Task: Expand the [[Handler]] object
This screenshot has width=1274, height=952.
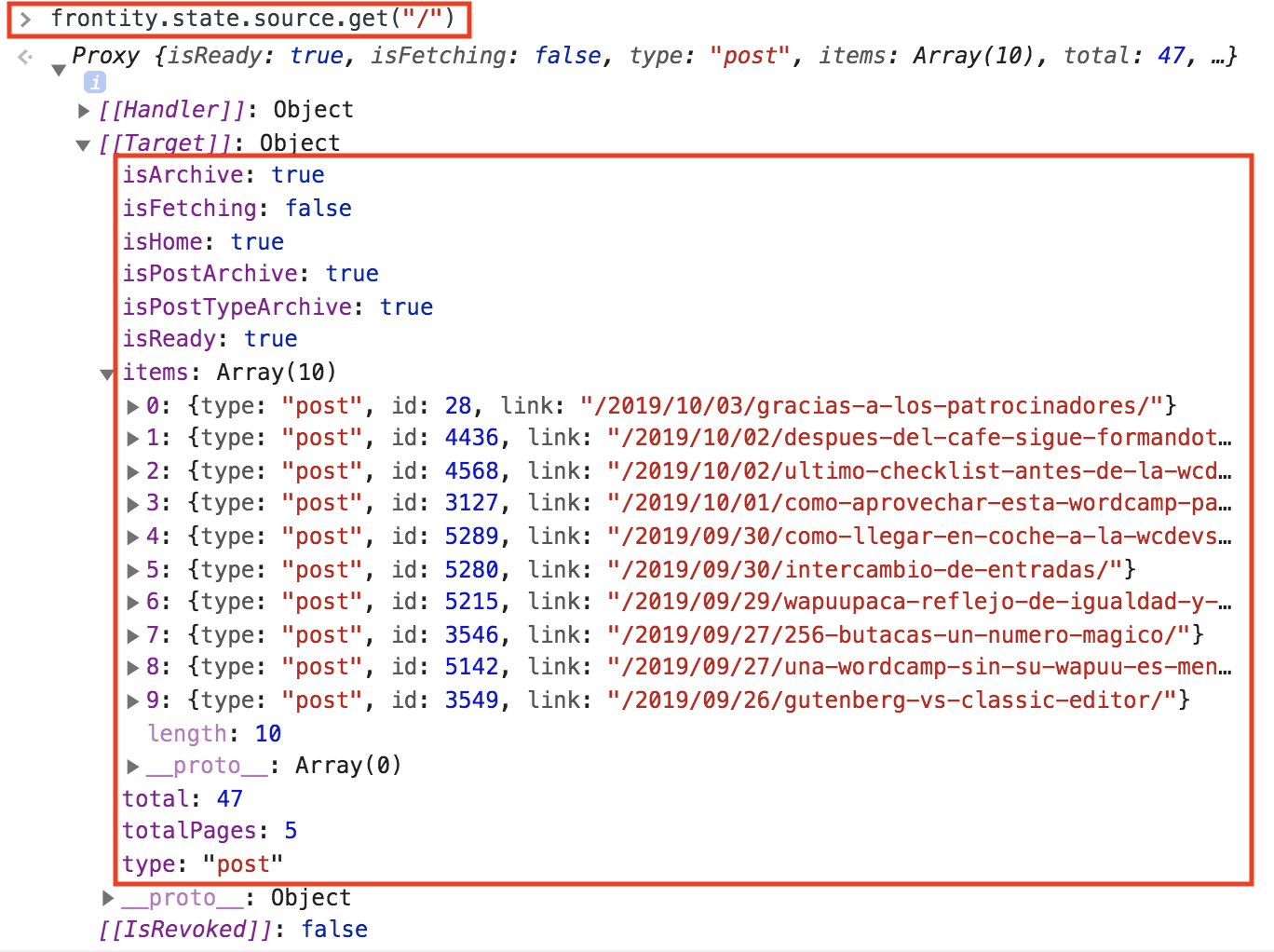Action: (83, 111)
